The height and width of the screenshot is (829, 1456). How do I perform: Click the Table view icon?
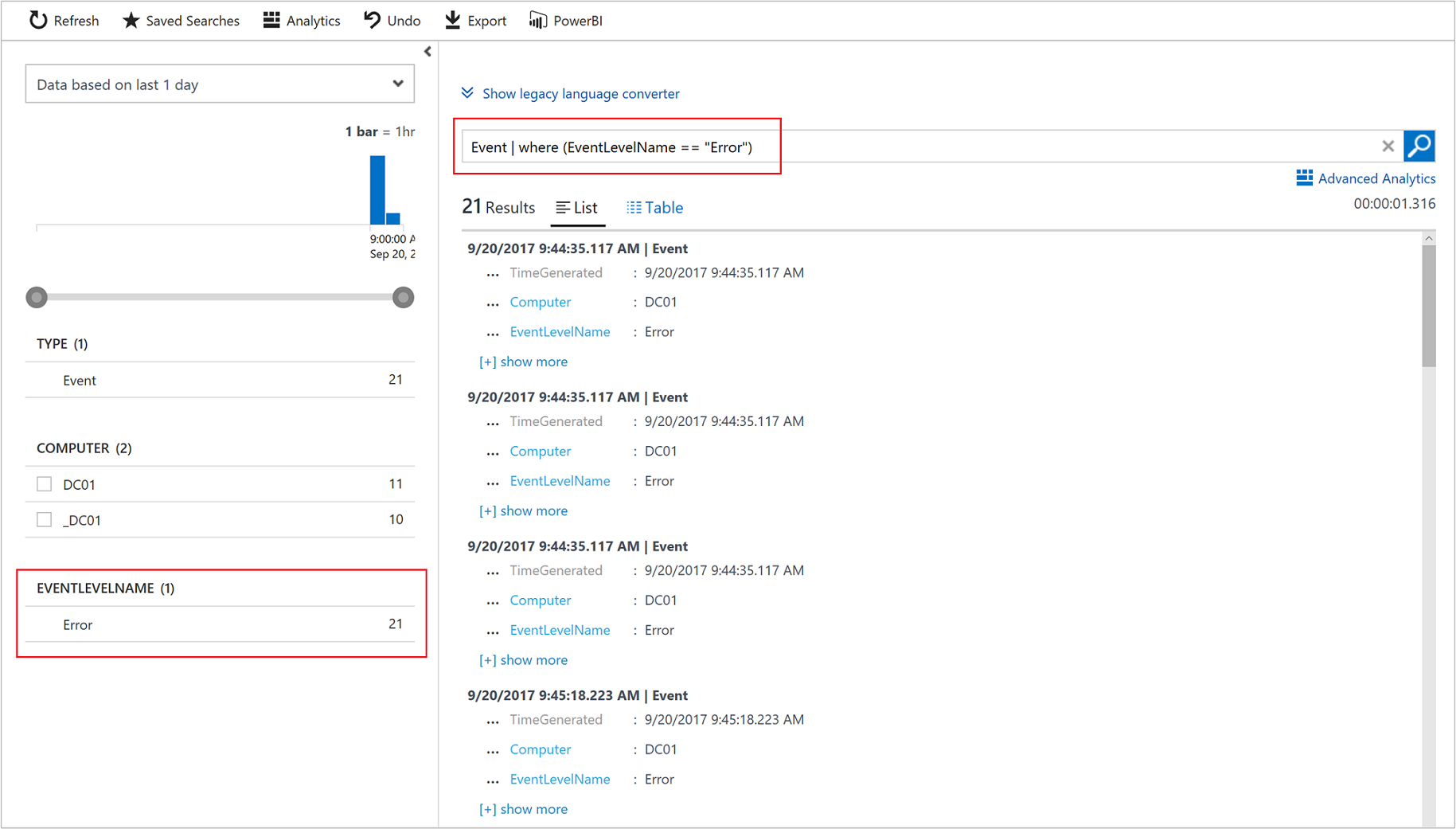coord(634,208)
